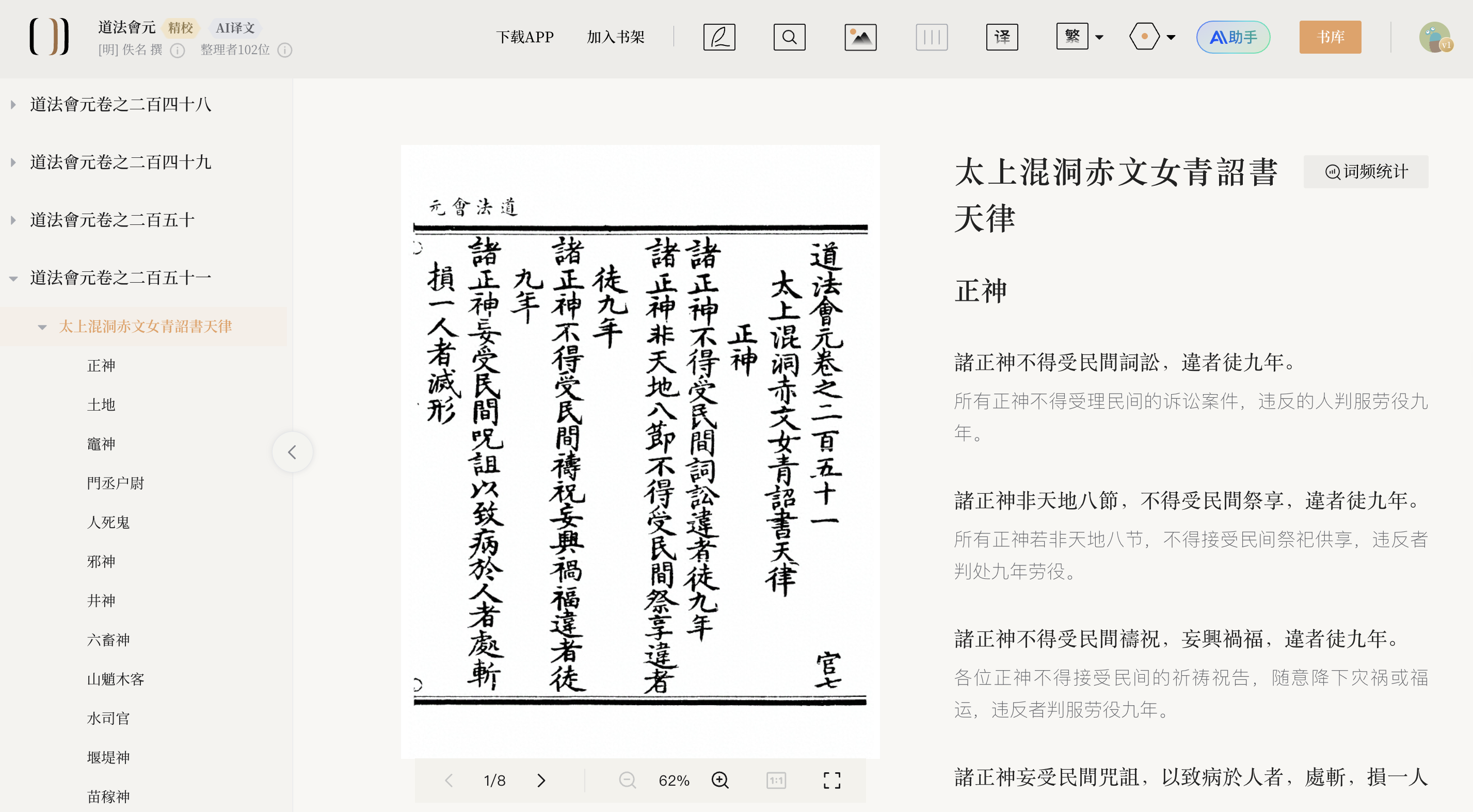Go to the next scanned page

541,780
